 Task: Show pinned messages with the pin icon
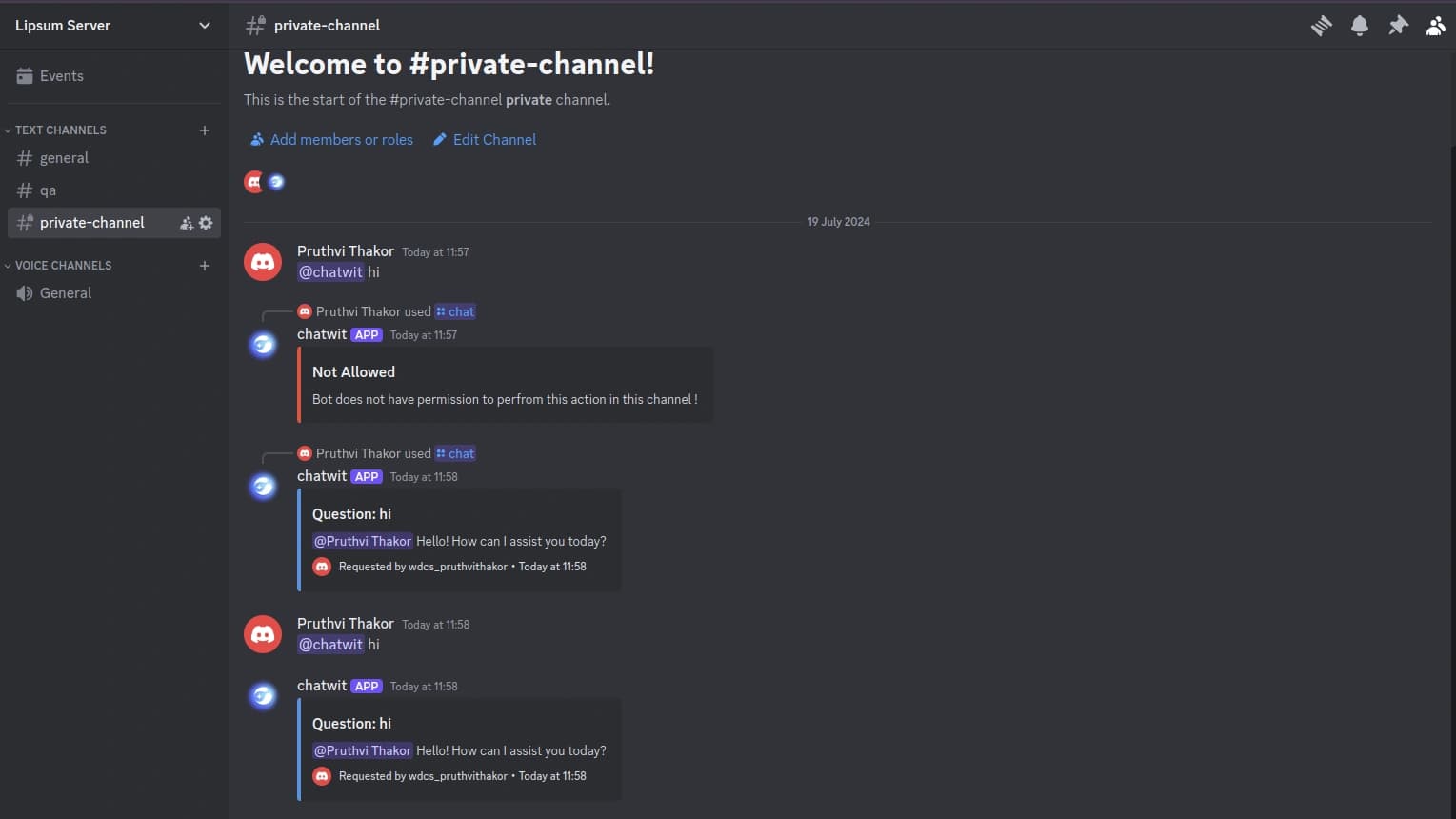[1398, 26]
